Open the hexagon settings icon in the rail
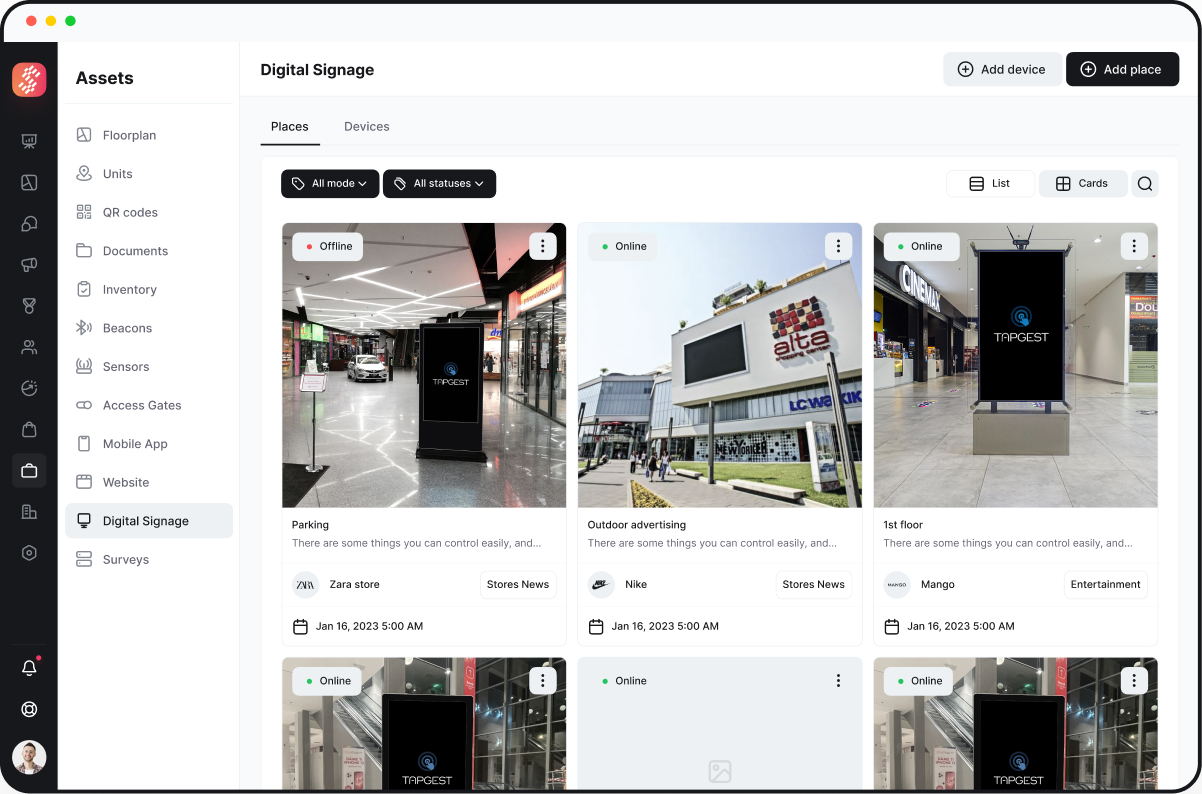 point(29,553)
